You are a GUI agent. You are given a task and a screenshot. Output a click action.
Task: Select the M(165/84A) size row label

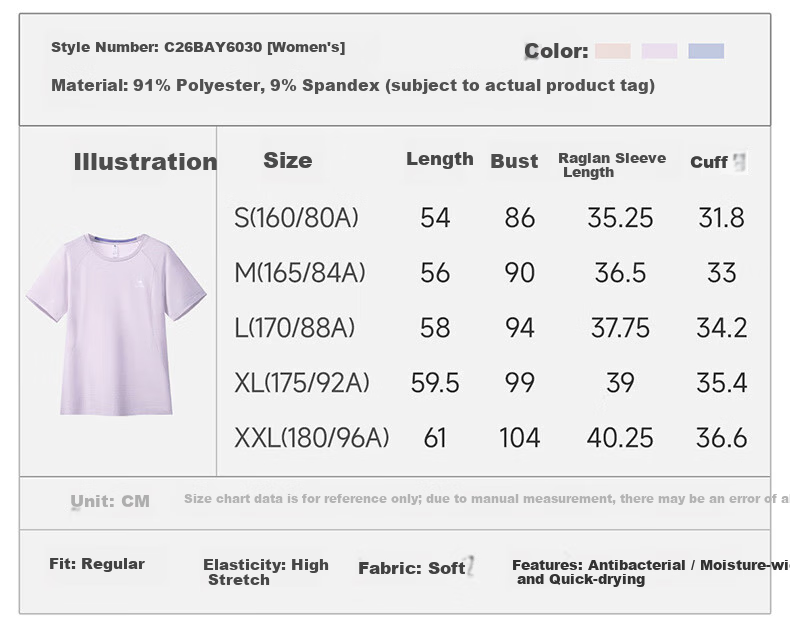pyautogui.click(x=300, y=273)
